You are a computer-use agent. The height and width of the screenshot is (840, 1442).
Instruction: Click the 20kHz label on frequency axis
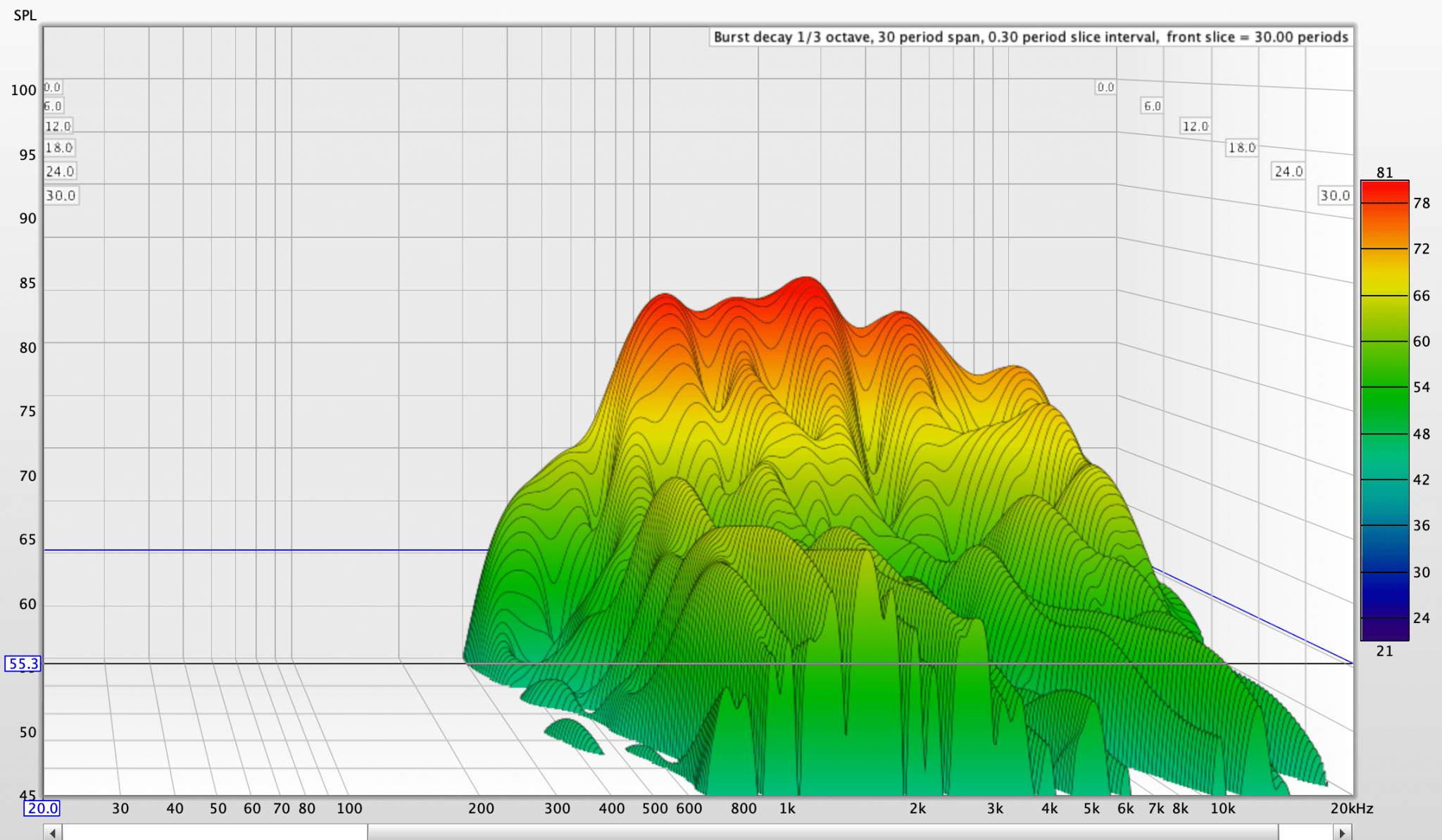(x=1352, y=808)
